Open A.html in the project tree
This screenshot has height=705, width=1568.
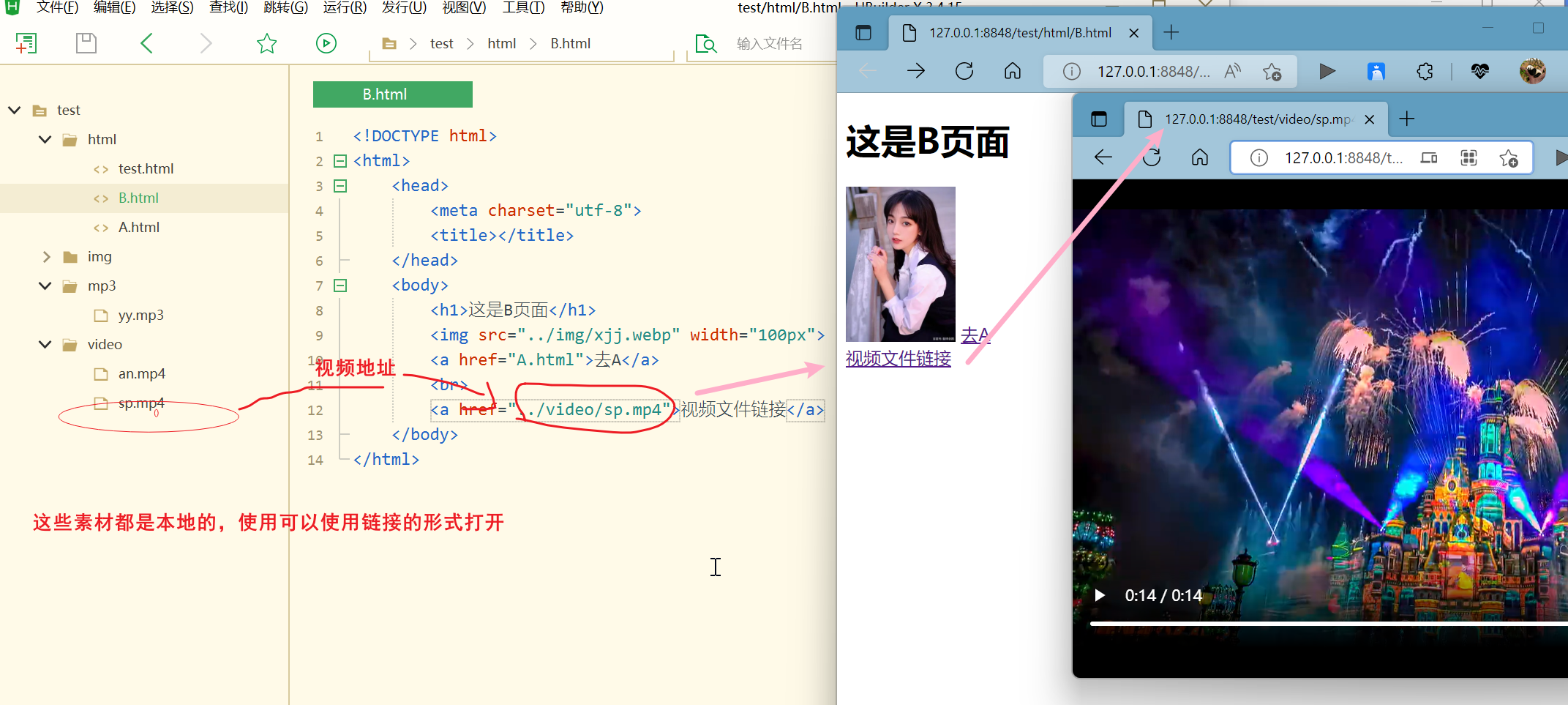tap(139, 227)
